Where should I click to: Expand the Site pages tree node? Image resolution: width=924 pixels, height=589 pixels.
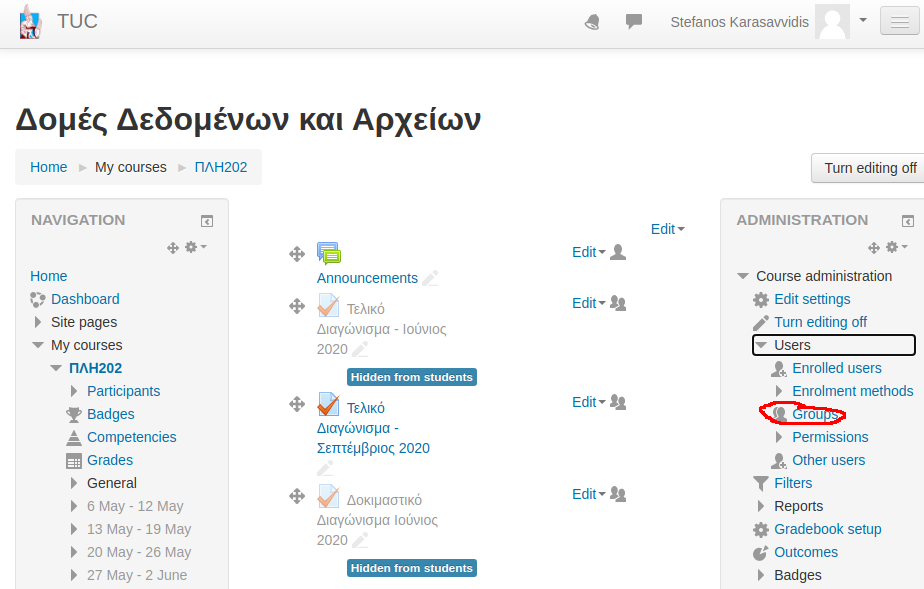(38, 322)
